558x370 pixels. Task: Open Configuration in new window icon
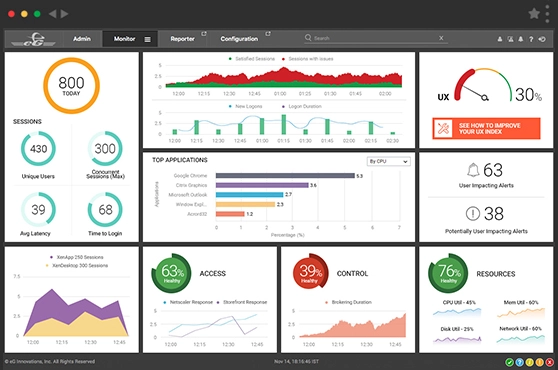[268, 34]
